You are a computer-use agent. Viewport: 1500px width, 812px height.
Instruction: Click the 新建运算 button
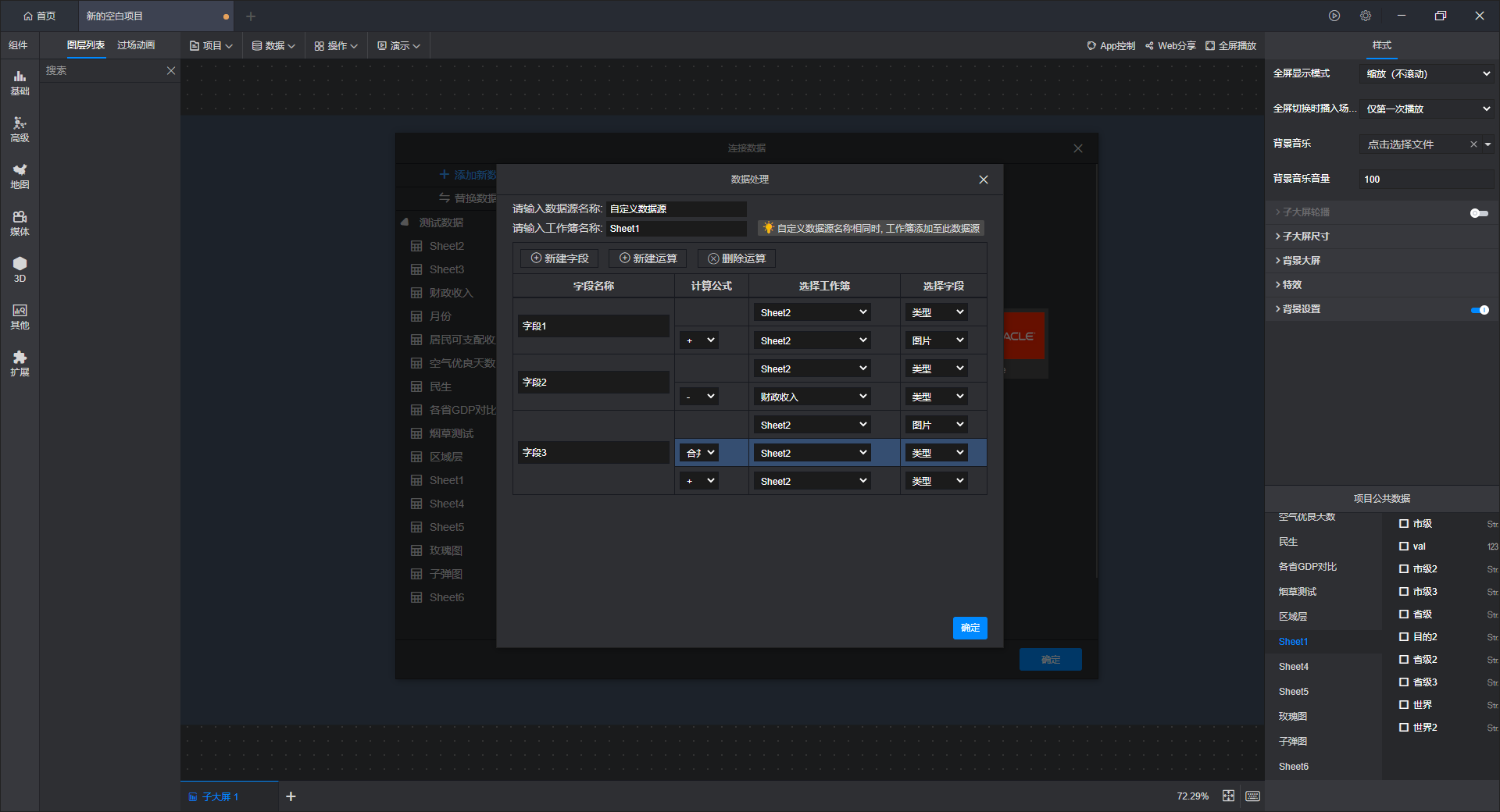click(x=648, y=258)
